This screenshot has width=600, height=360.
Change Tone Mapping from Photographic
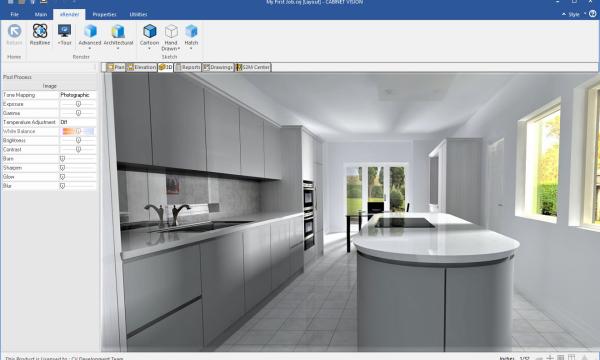coord(78,95)
